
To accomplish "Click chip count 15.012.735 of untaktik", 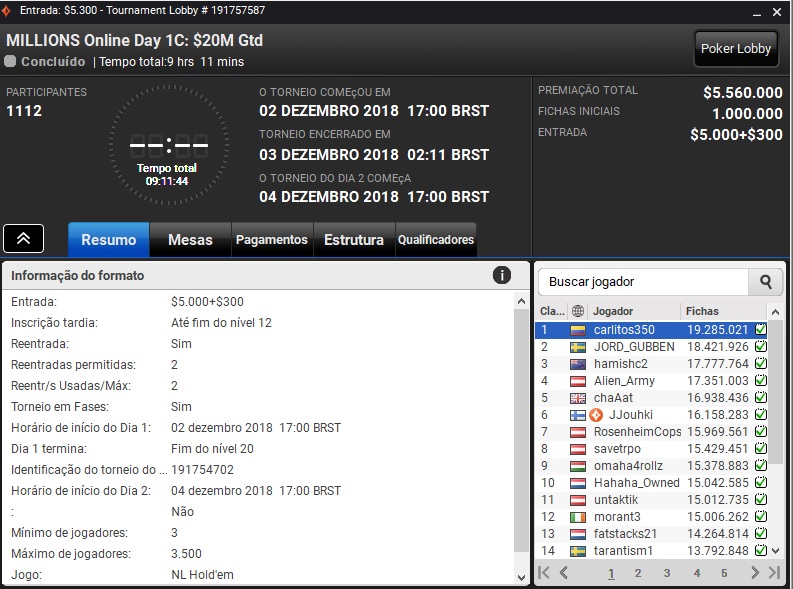I will (717, 500).
